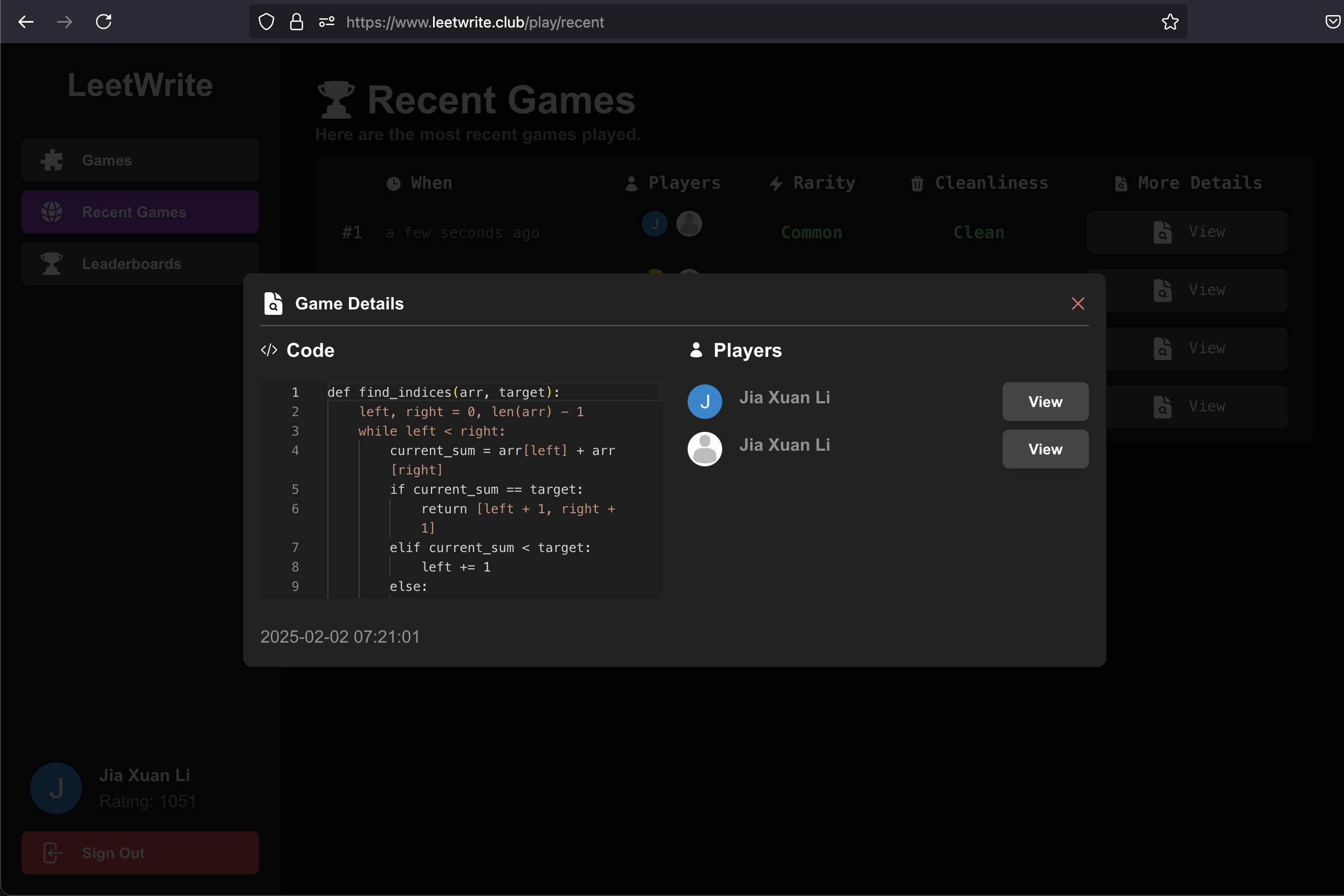Click the Sign Out button
This screenshot has width=1344, height=896.
point(140,852)
